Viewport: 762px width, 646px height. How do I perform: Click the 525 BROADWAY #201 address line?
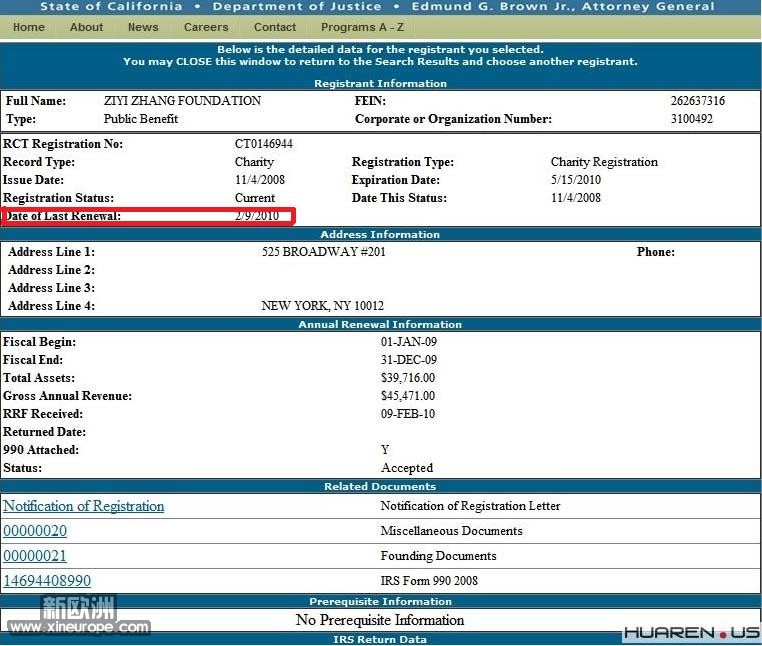tap(323, 252)
